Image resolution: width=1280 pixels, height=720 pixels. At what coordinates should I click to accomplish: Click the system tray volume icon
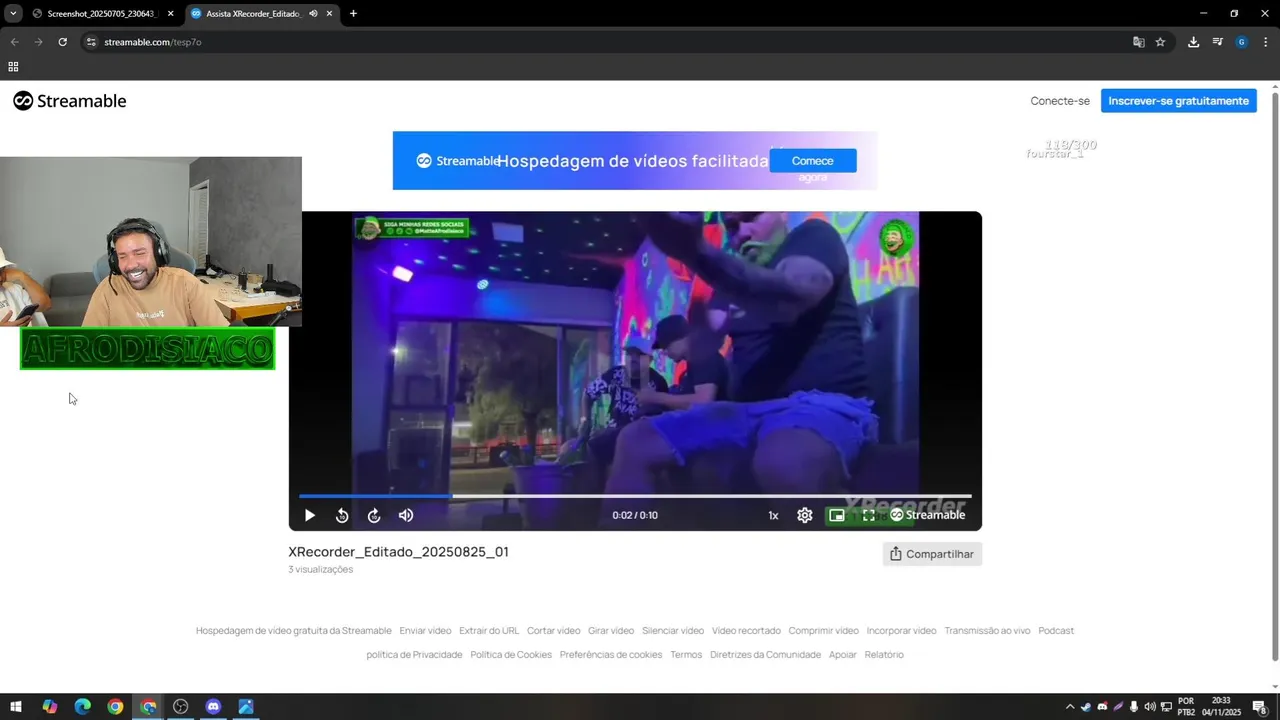coord(1150,707)
